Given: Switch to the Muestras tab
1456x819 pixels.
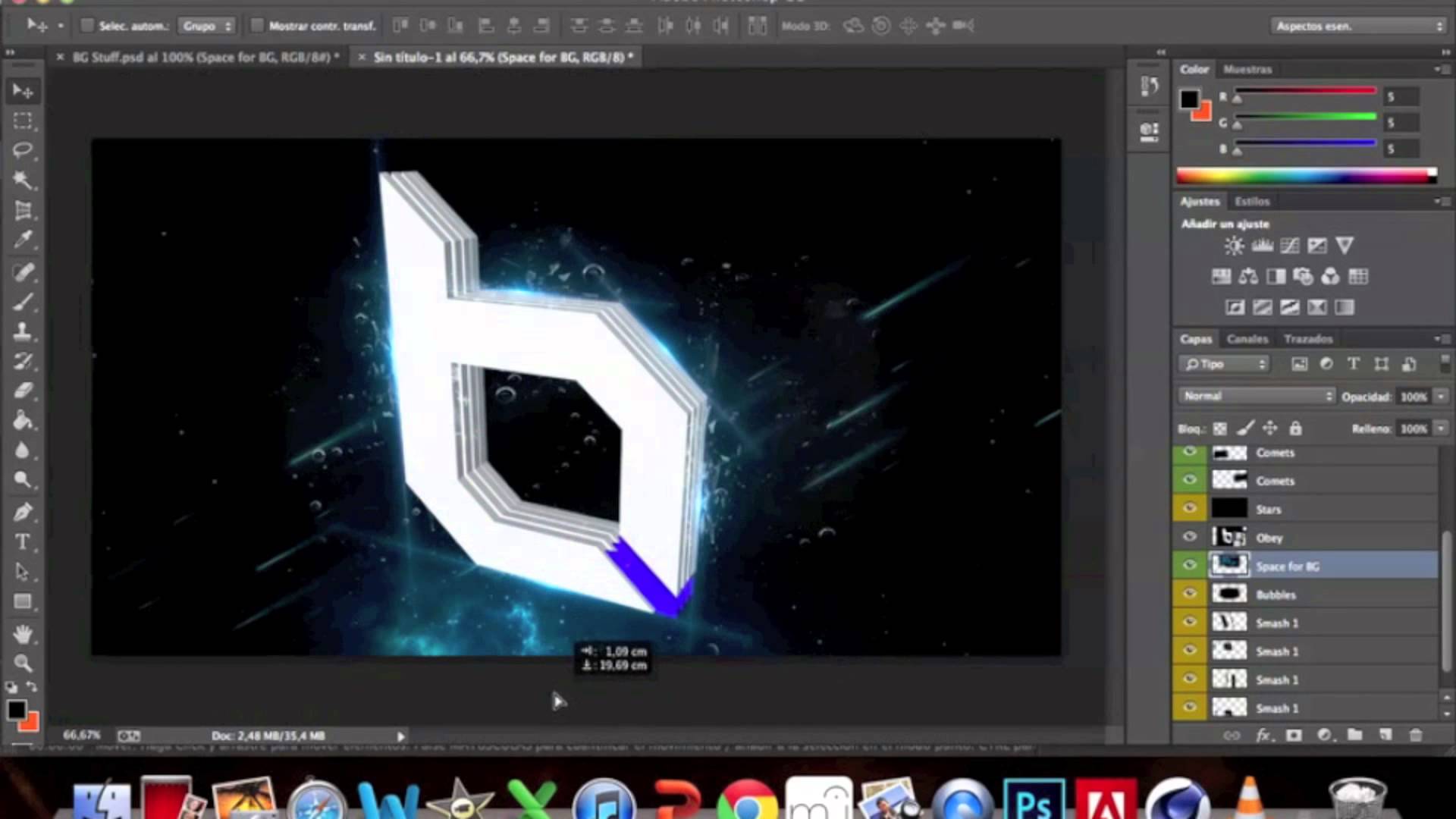Looking at the screenshot, I should click(1247, 69).
